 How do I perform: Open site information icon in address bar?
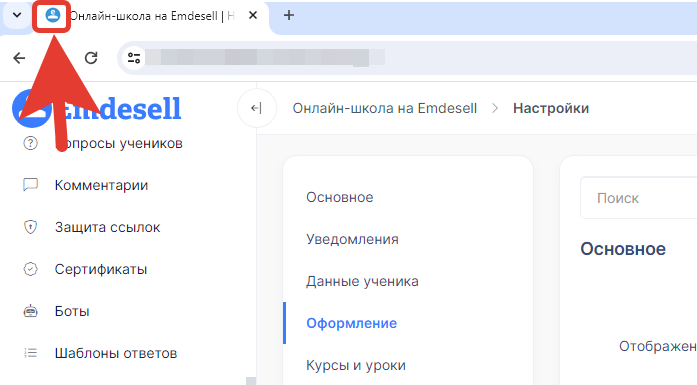(134, 58)
